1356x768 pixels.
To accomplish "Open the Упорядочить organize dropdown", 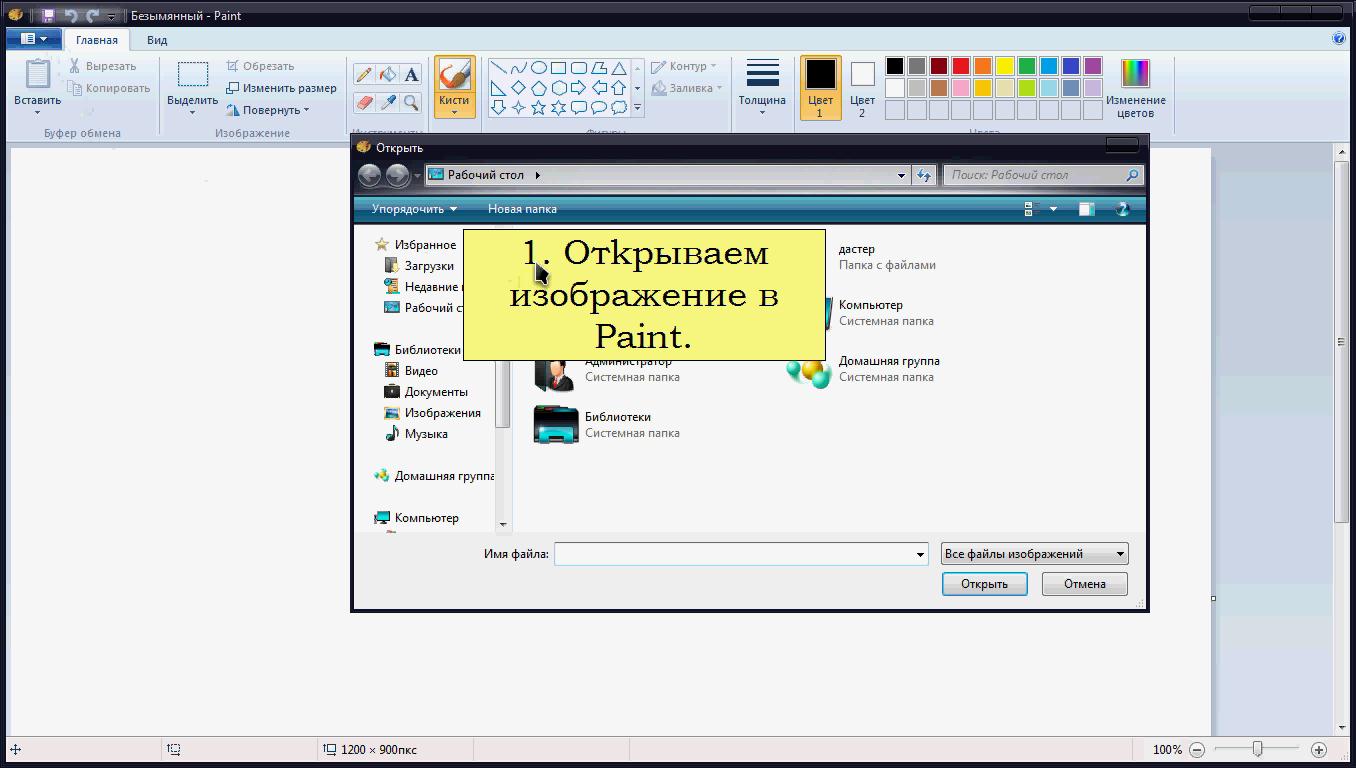I will click(x=414, y=209).
